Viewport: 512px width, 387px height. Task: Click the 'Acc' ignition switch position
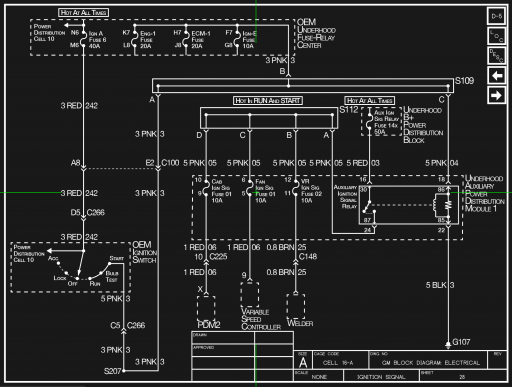[53, 258]
